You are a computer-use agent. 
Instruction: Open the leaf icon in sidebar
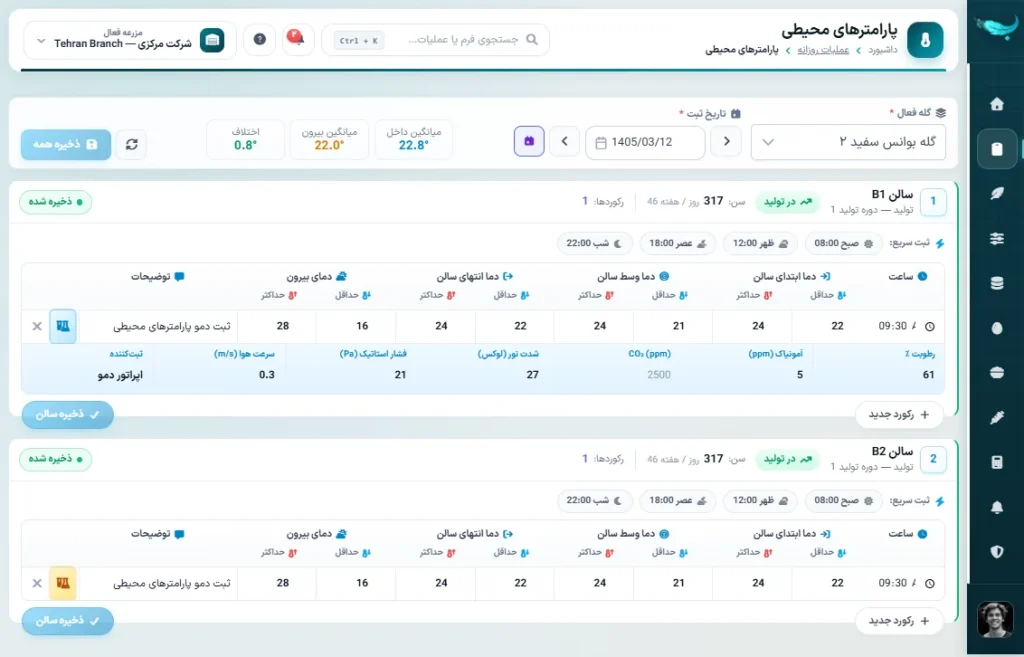point(997,193)
